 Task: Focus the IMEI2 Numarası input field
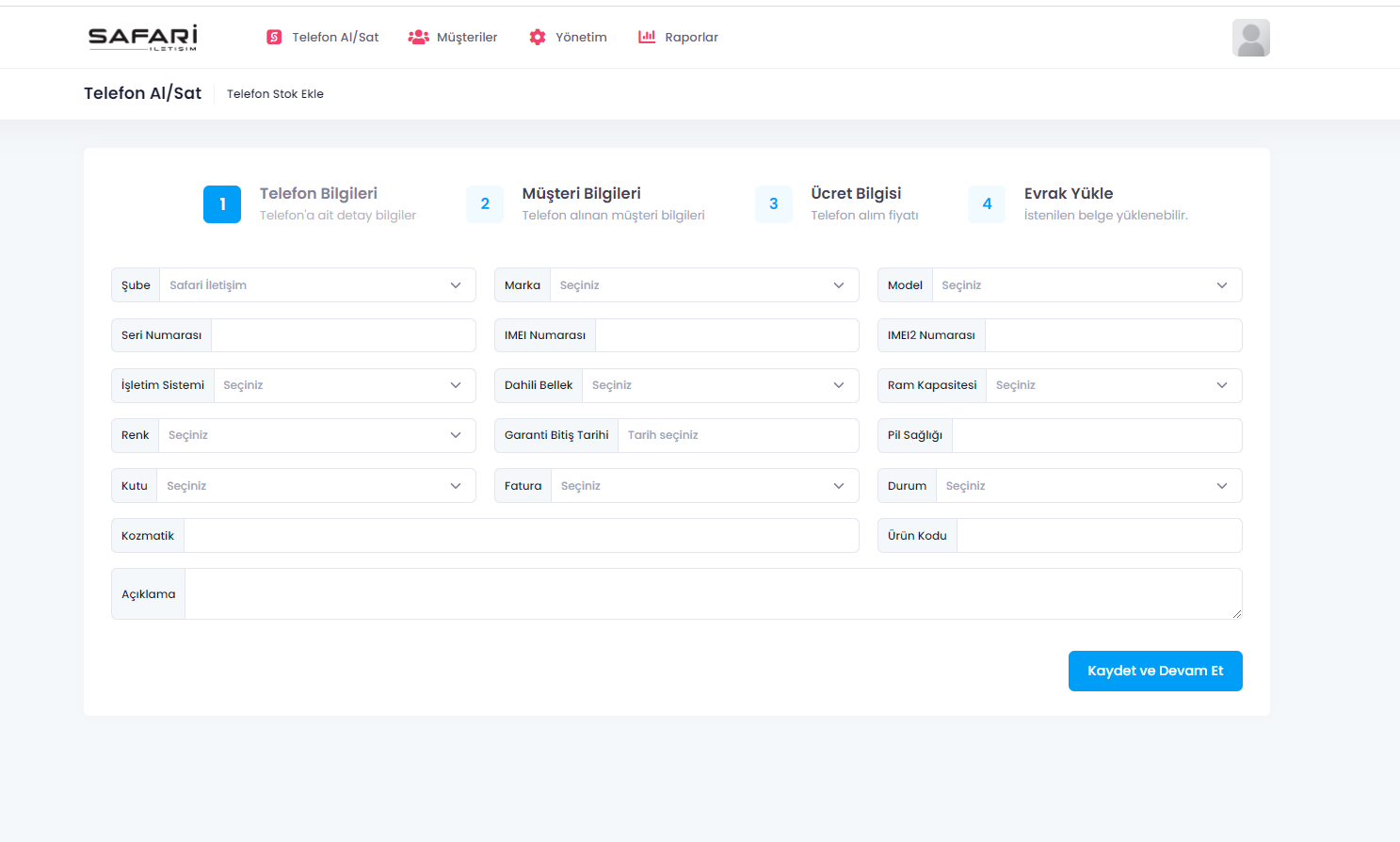[x=1114, y=335]
